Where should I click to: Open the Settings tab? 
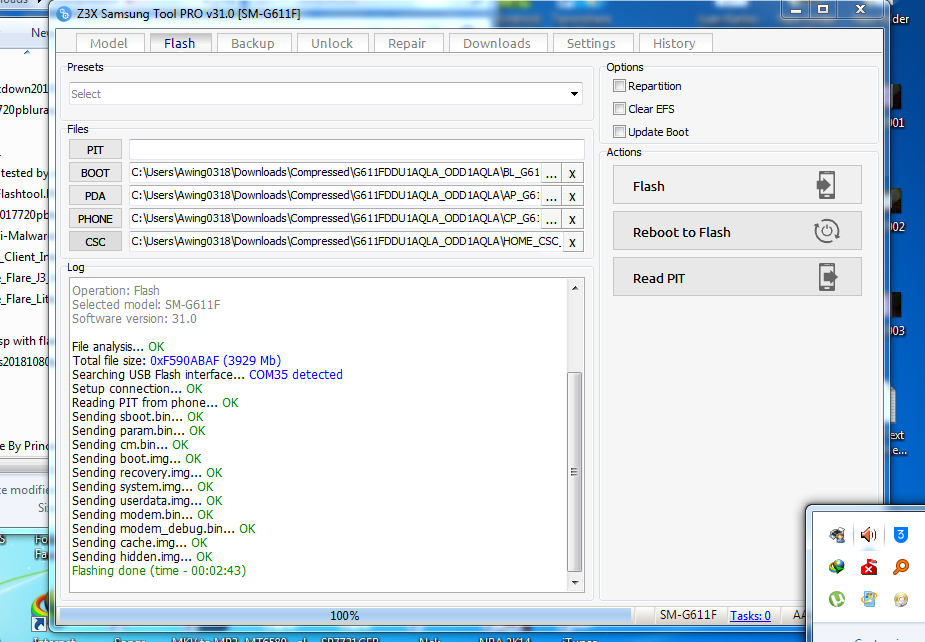pyautogui.click(x=591, y=43)
